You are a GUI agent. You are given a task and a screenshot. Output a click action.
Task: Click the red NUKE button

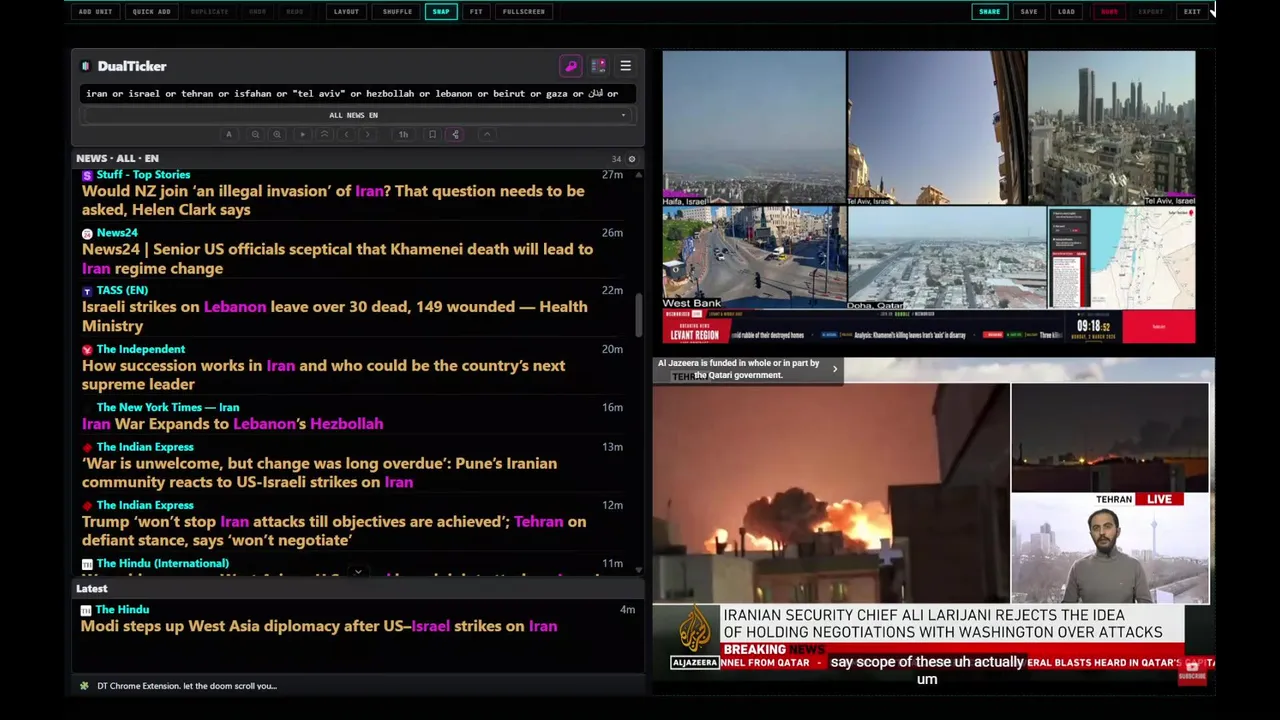(1109, 11)
